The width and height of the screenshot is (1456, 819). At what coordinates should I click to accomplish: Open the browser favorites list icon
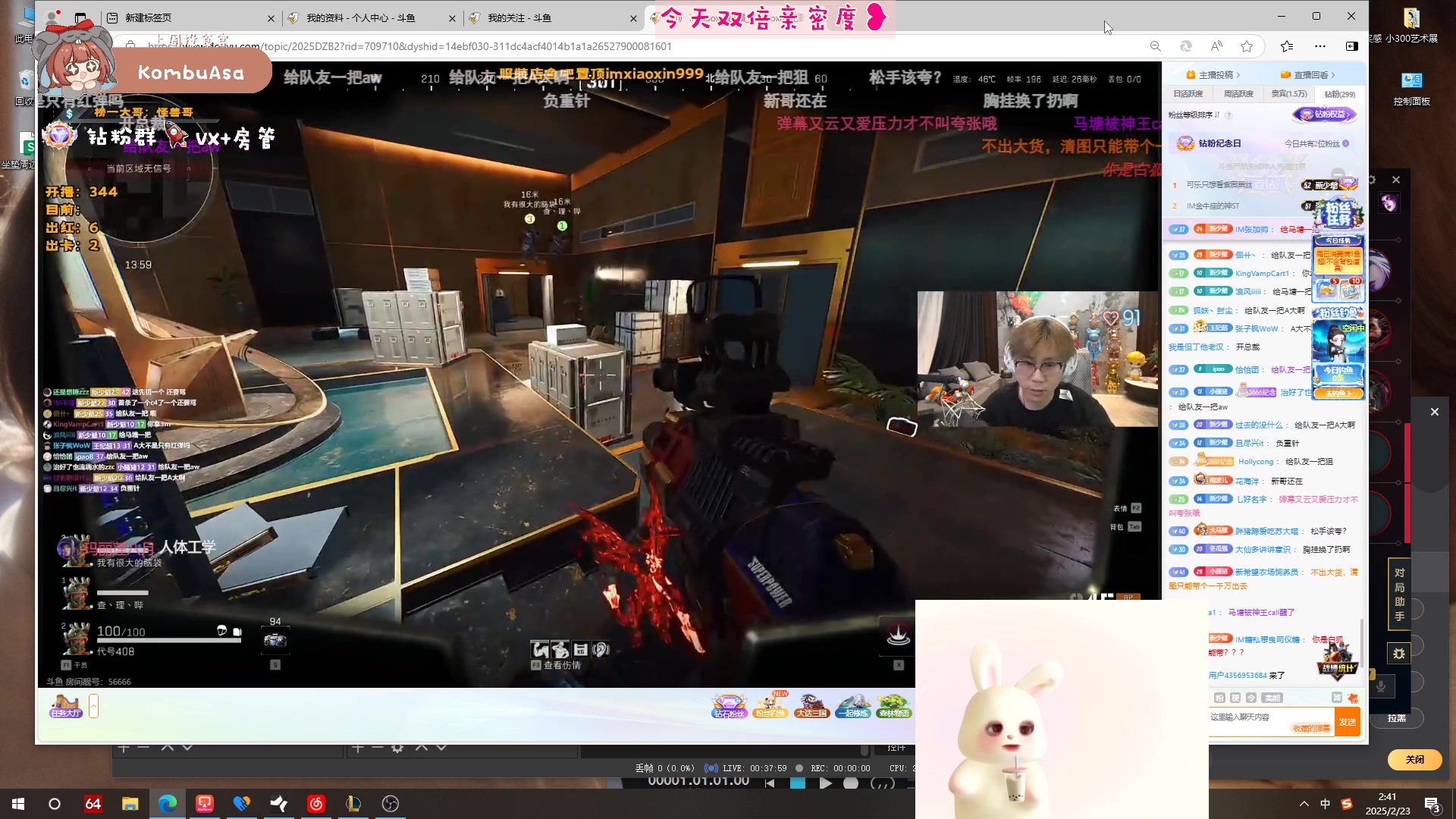[x=1287, y=46]
